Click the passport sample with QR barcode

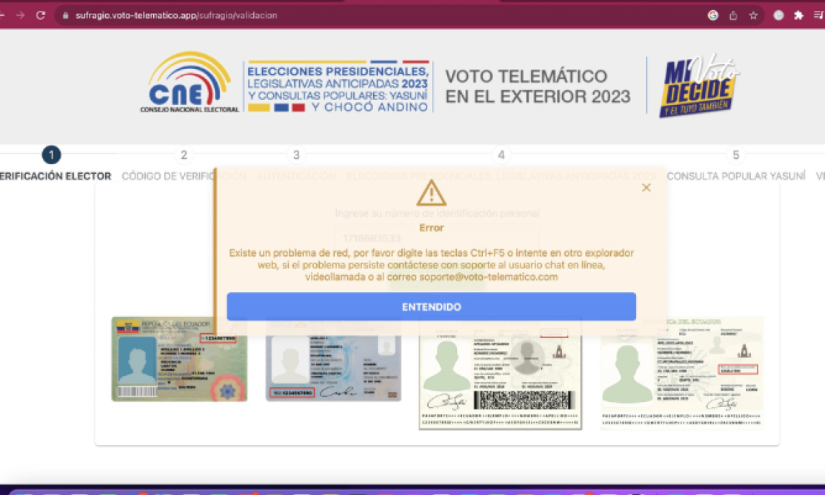pos(500,373)
